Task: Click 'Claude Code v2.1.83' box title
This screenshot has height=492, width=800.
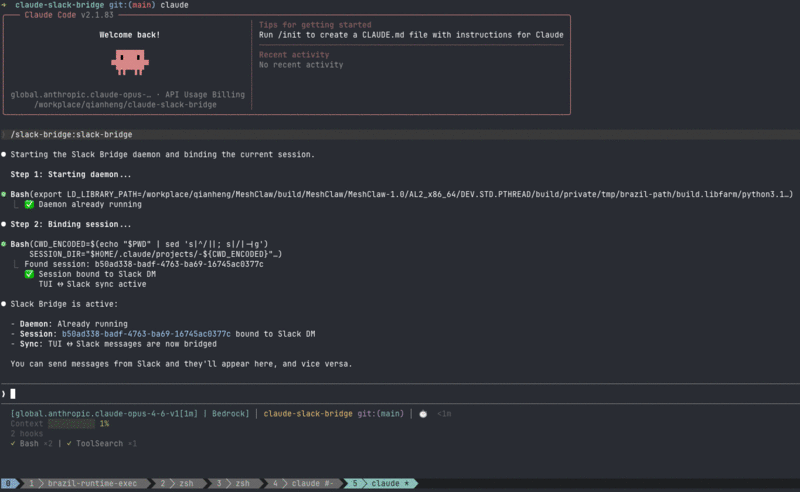Action: point(69,15)
